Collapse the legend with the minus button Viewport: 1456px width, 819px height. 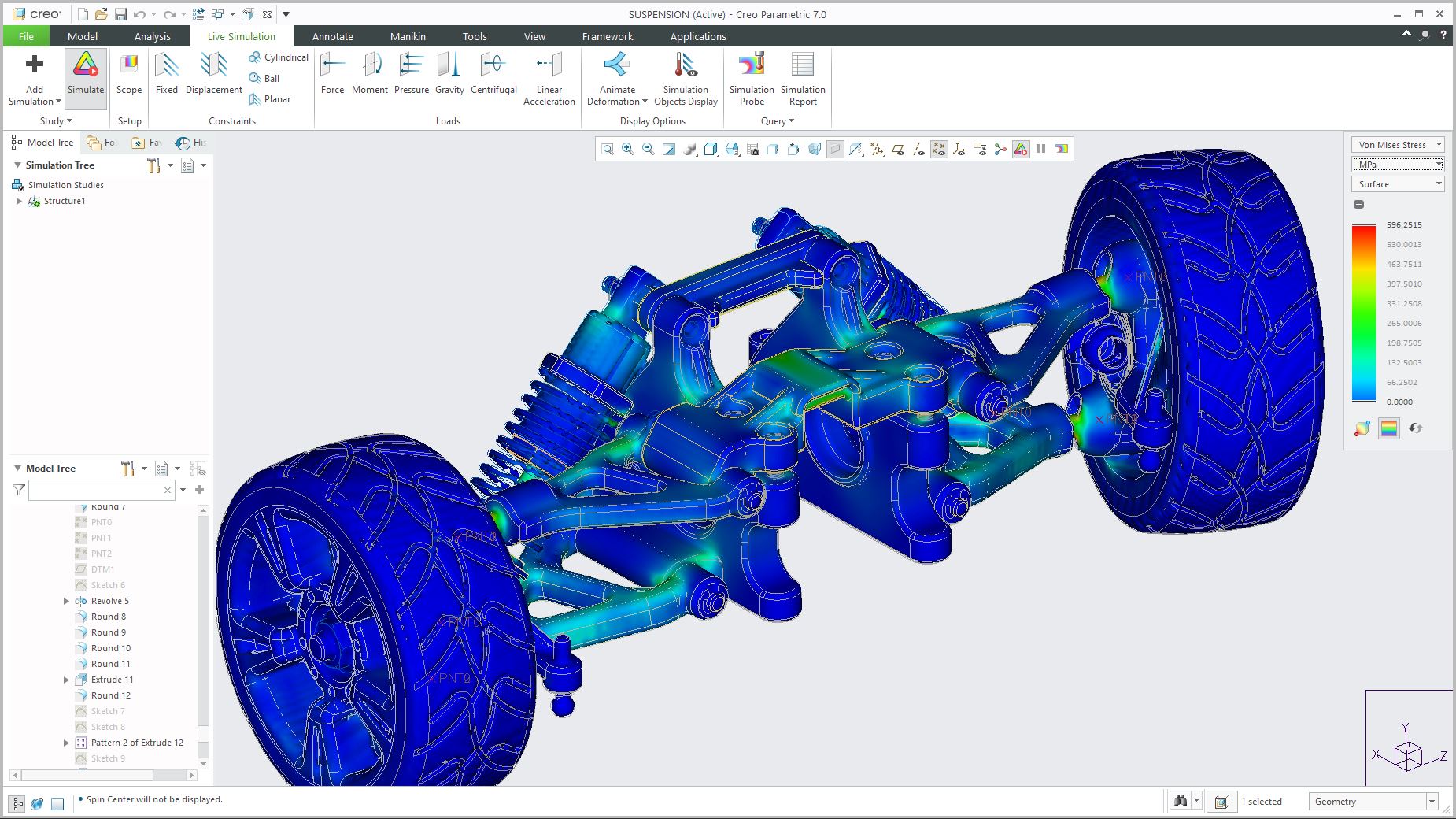click(x=1358, y=205)
